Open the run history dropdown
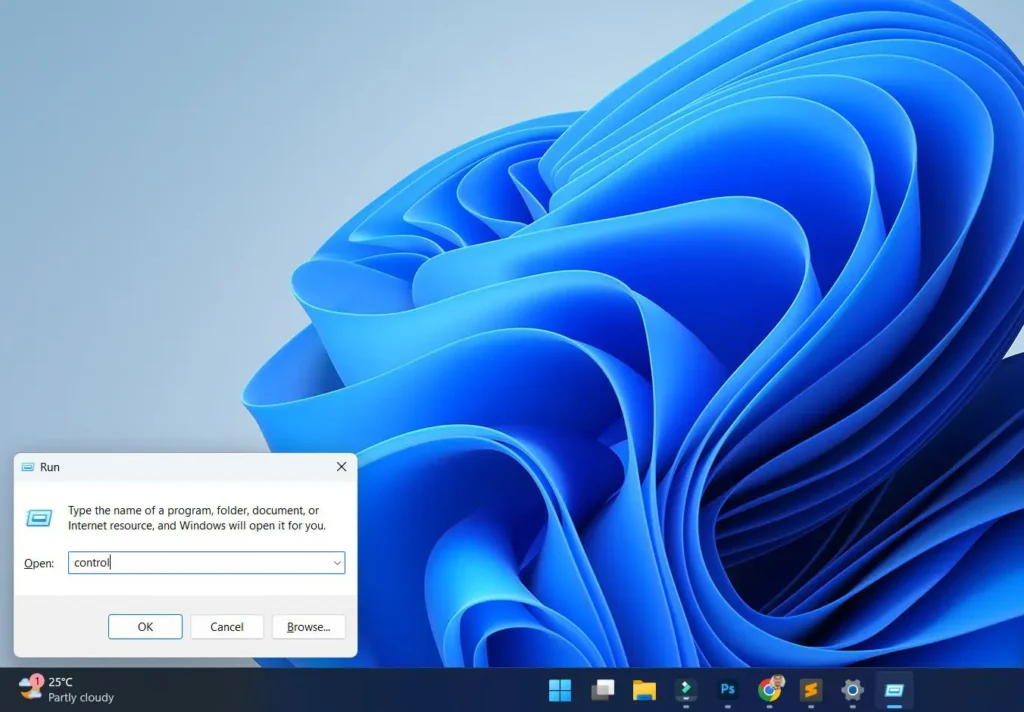Viewport: 1024px width, 712px height. point(336,562)
